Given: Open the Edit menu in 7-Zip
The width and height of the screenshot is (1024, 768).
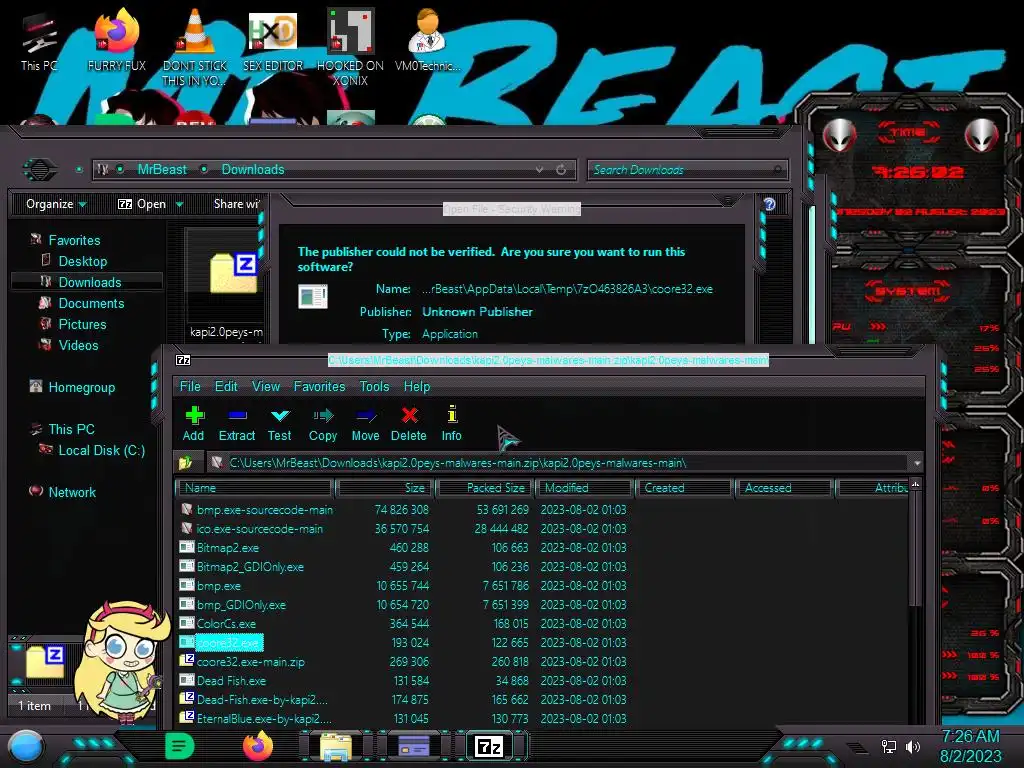Looking at the screenshot, I should (226, 387).
